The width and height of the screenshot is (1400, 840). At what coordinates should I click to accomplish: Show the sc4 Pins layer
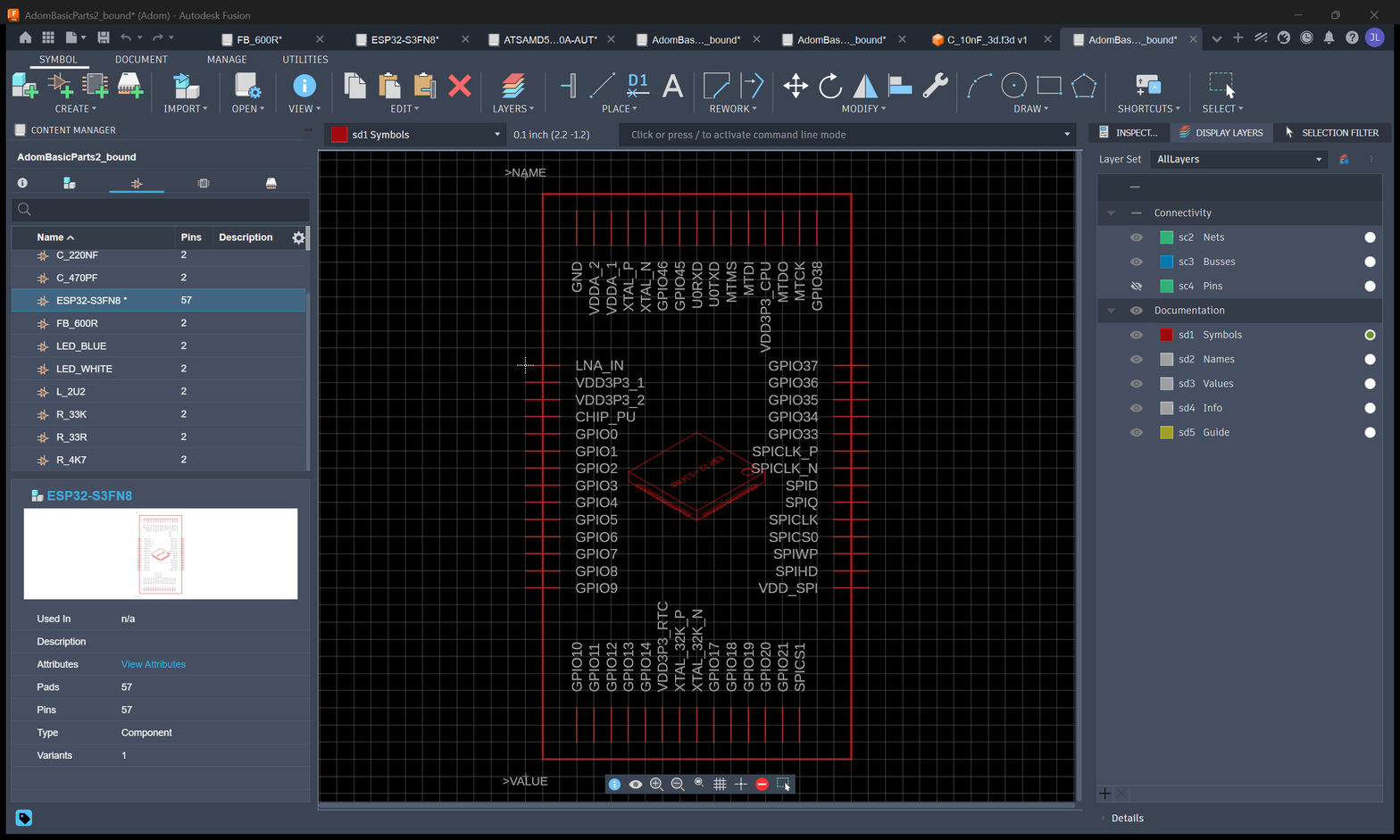tap(1136, 287)
